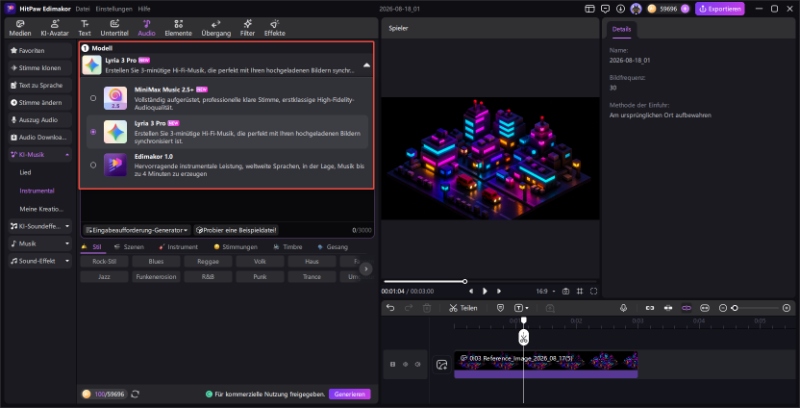This screenshot has height=408, width=800.
Task: Click the player progress slider handle
Action: [465, 281]
